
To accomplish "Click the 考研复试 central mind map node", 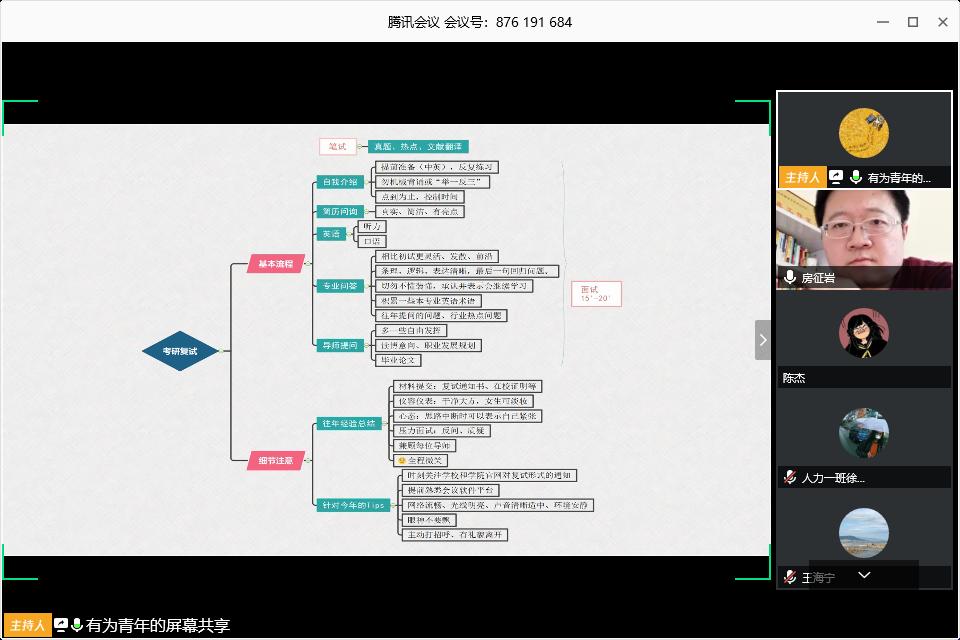I will click(180, 351).
